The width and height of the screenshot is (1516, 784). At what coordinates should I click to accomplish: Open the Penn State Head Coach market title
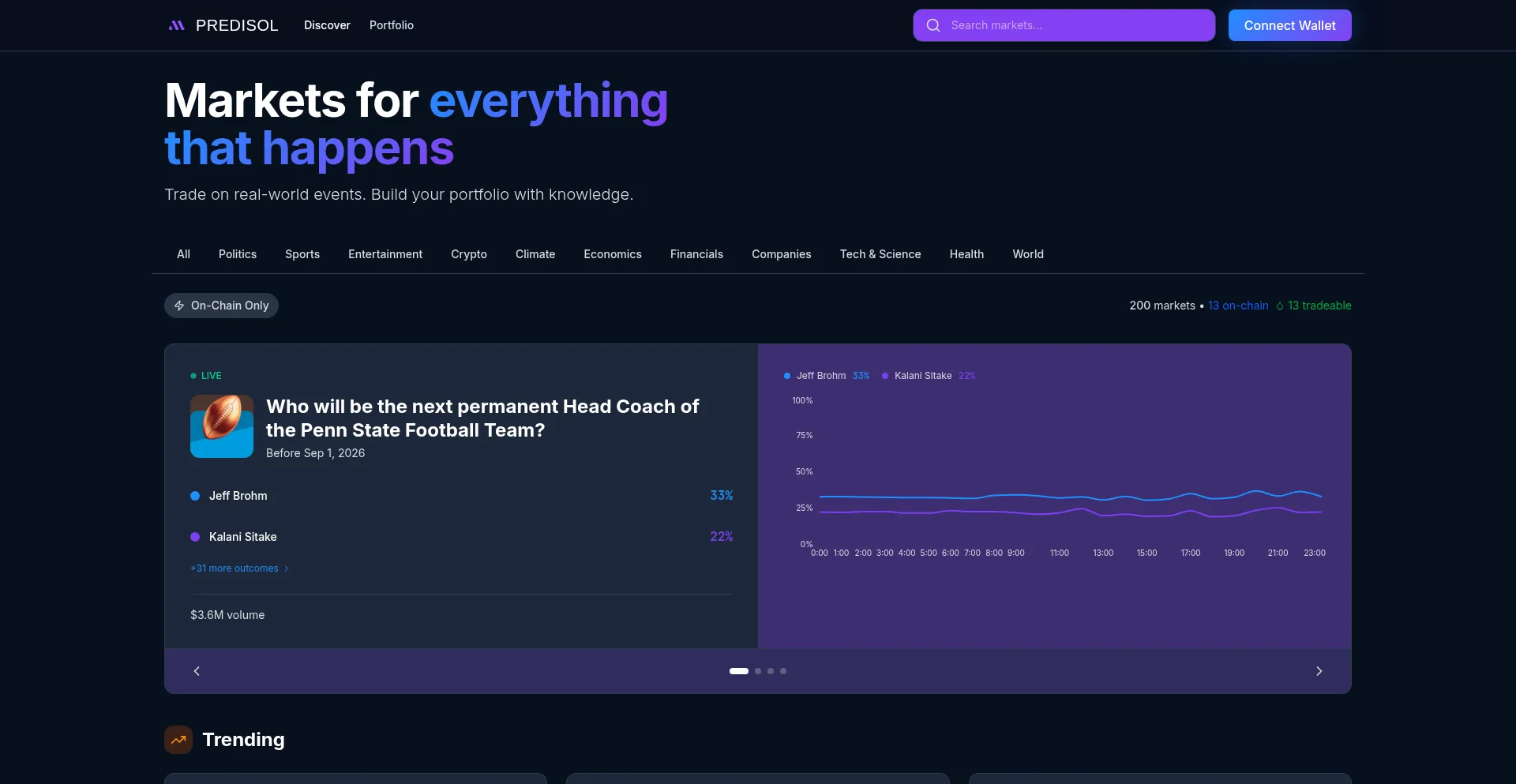coord(482,418)
